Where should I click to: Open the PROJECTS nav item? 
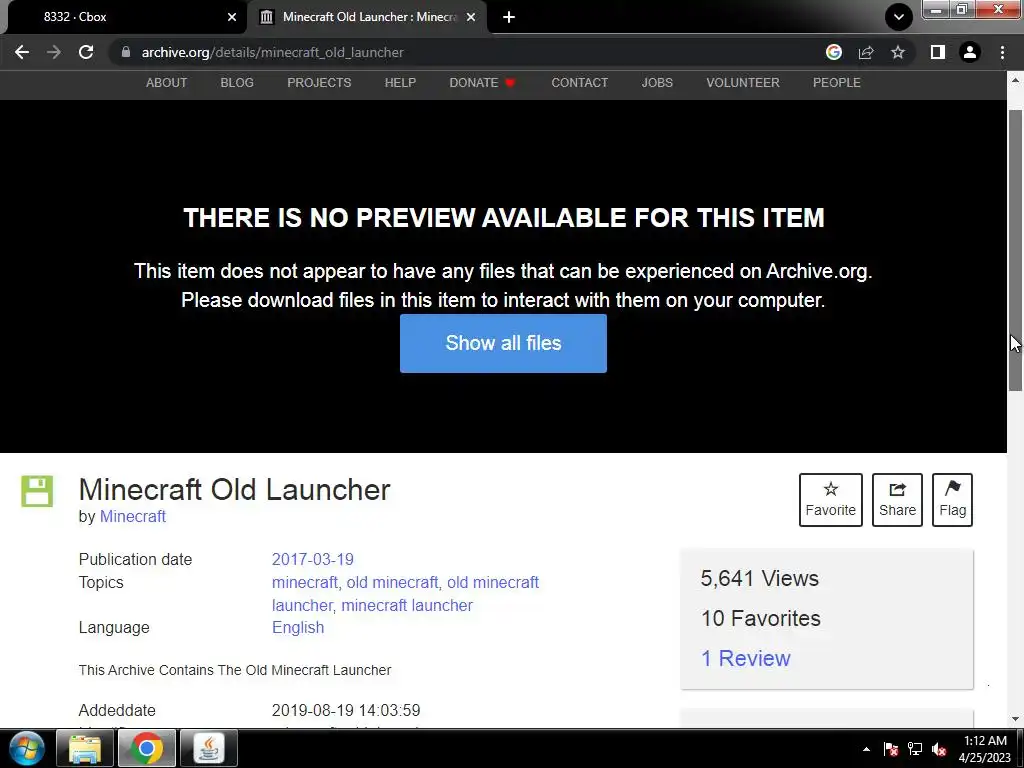point(319,83)
